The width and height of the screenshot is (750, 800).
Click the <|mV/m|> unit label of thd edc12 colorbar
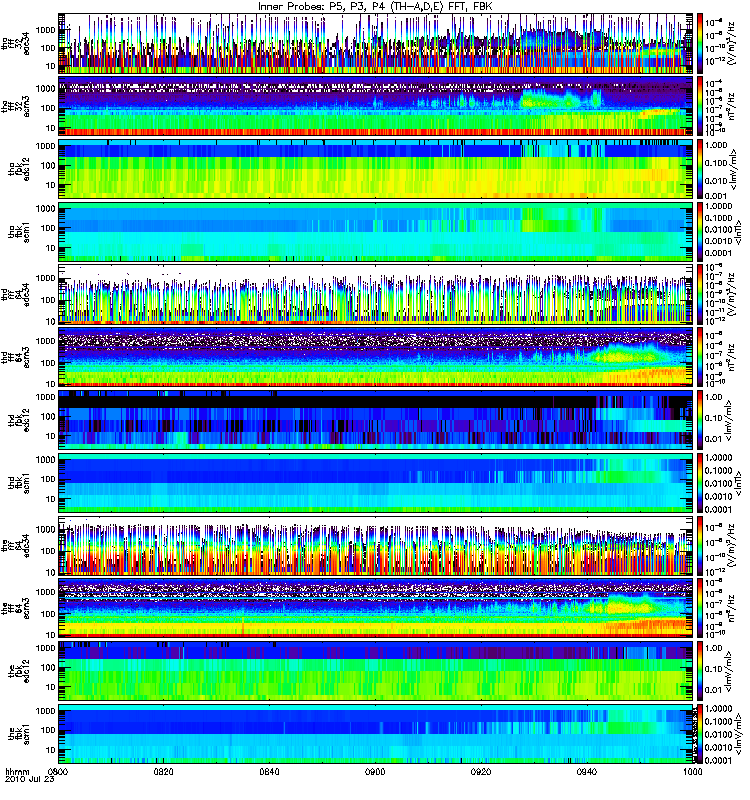pyautogui.click(x=731, y=419)
